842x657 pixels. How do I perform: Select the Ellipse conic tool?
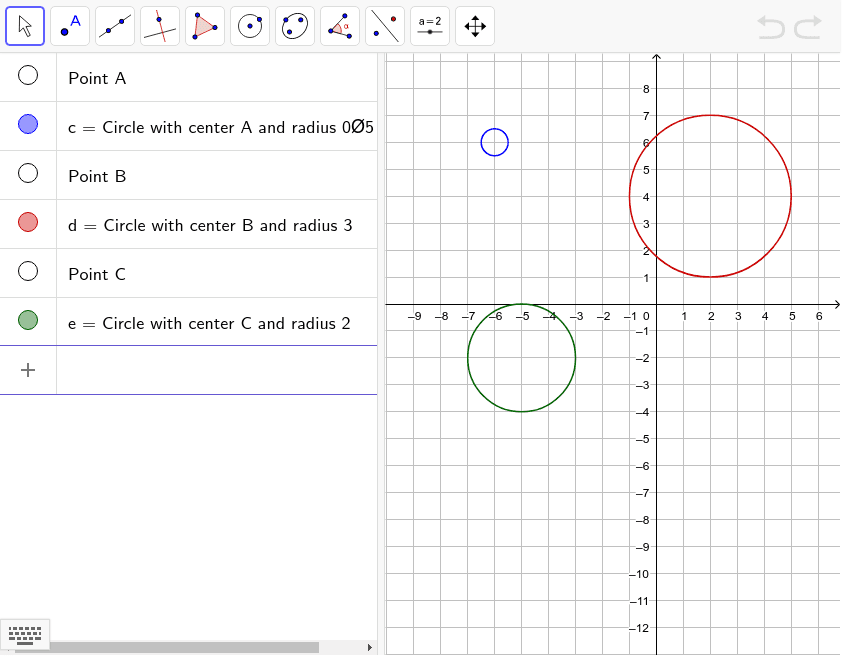(295, 26)
